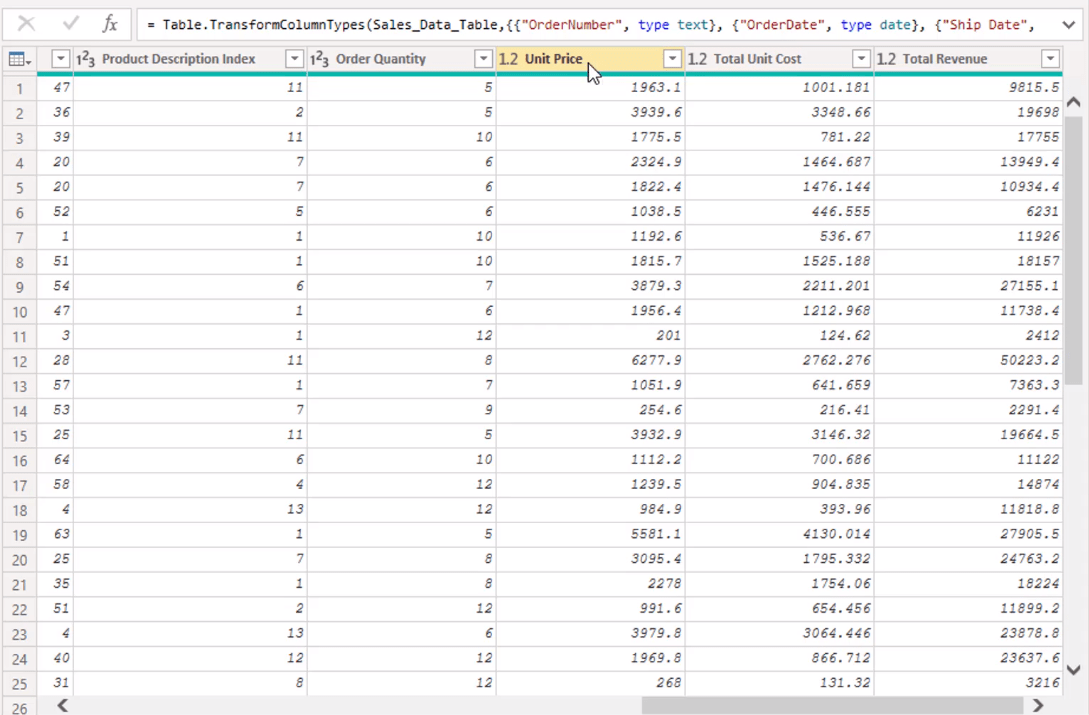Click the decimal type icon of Total Revenue

click(886, 59)
